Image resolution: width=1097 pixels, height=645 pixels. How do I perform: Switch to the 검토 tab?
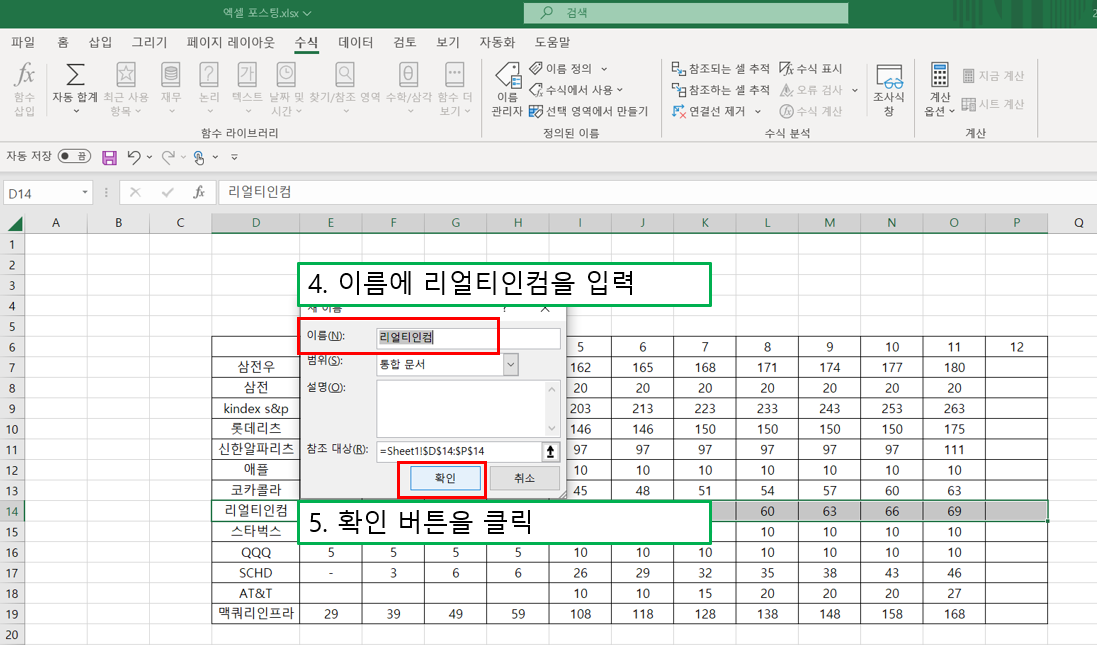[x=404, y=43]
